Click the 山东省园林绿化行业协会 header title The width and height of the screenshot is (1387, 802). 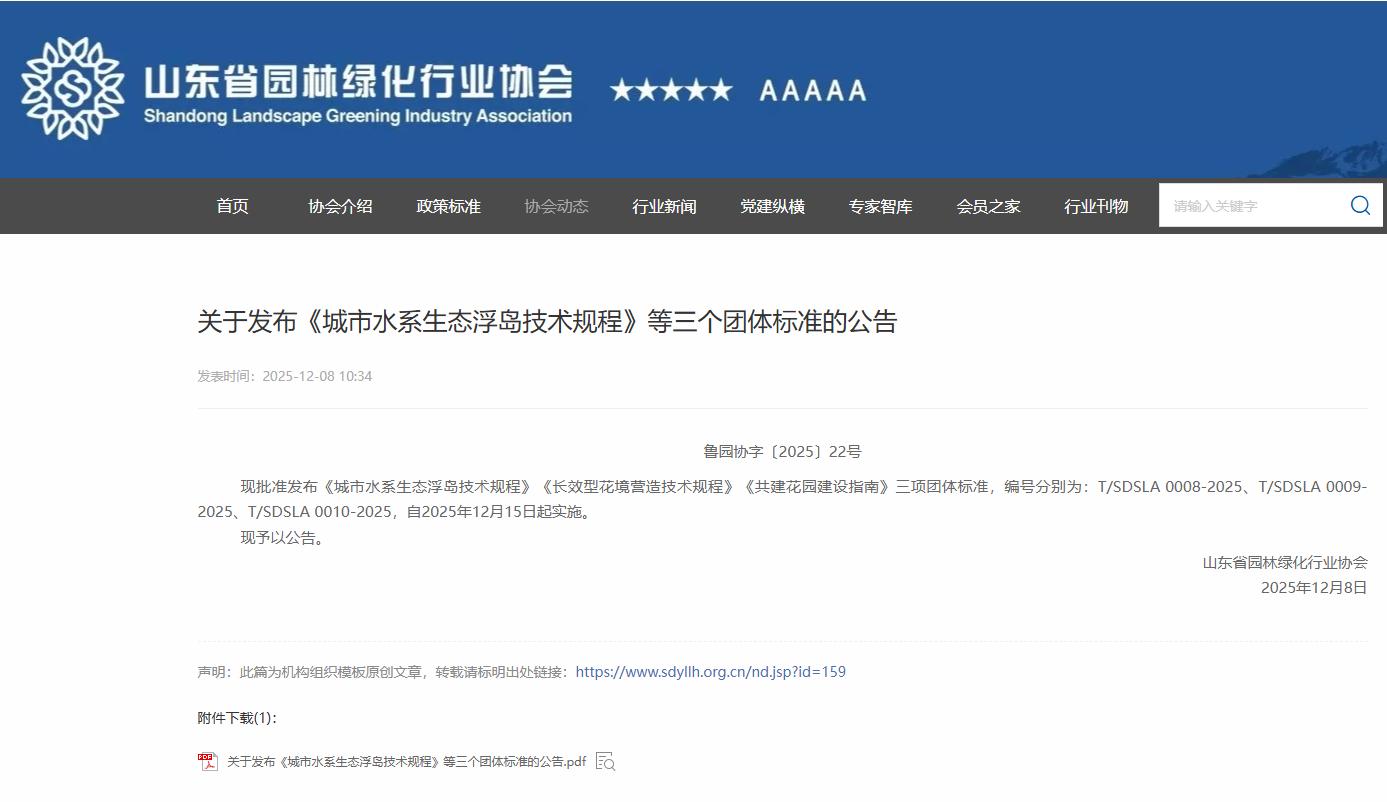click(x=358, y=82)
